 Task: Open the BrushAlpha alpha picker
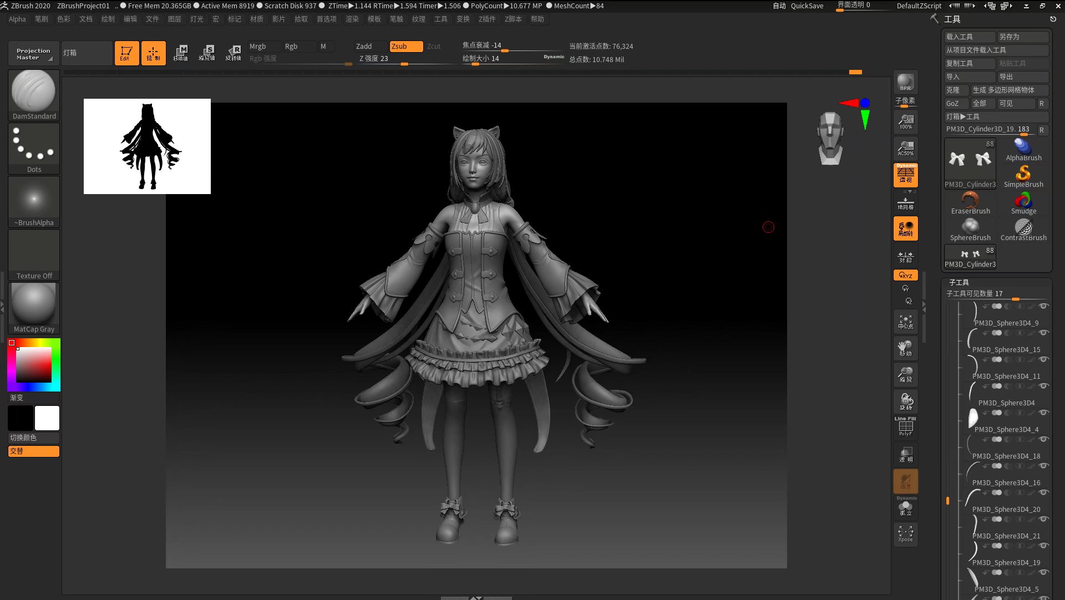tap(34, 202)
